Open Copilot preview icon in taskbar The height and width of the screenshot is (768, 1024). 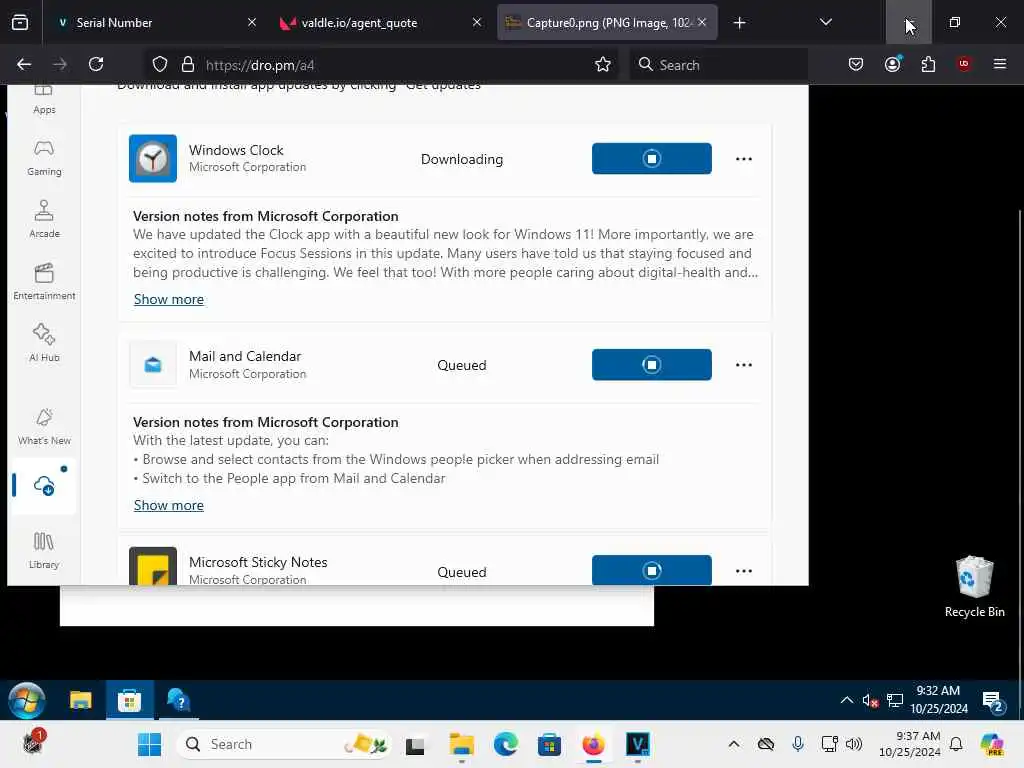[992, 744]
